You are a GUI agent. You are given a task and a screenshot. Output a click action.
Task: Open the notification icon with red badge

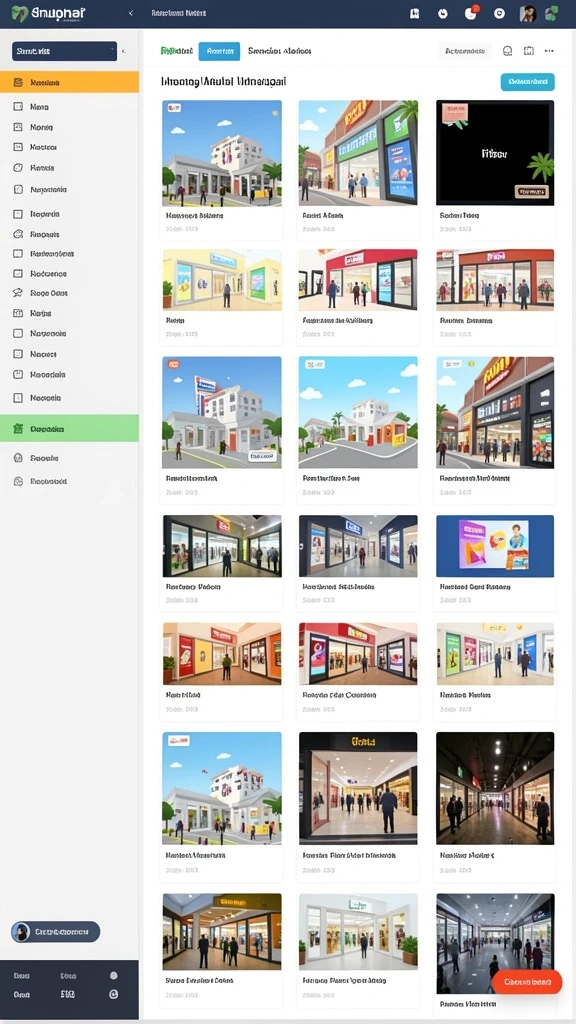click(471, 13)
